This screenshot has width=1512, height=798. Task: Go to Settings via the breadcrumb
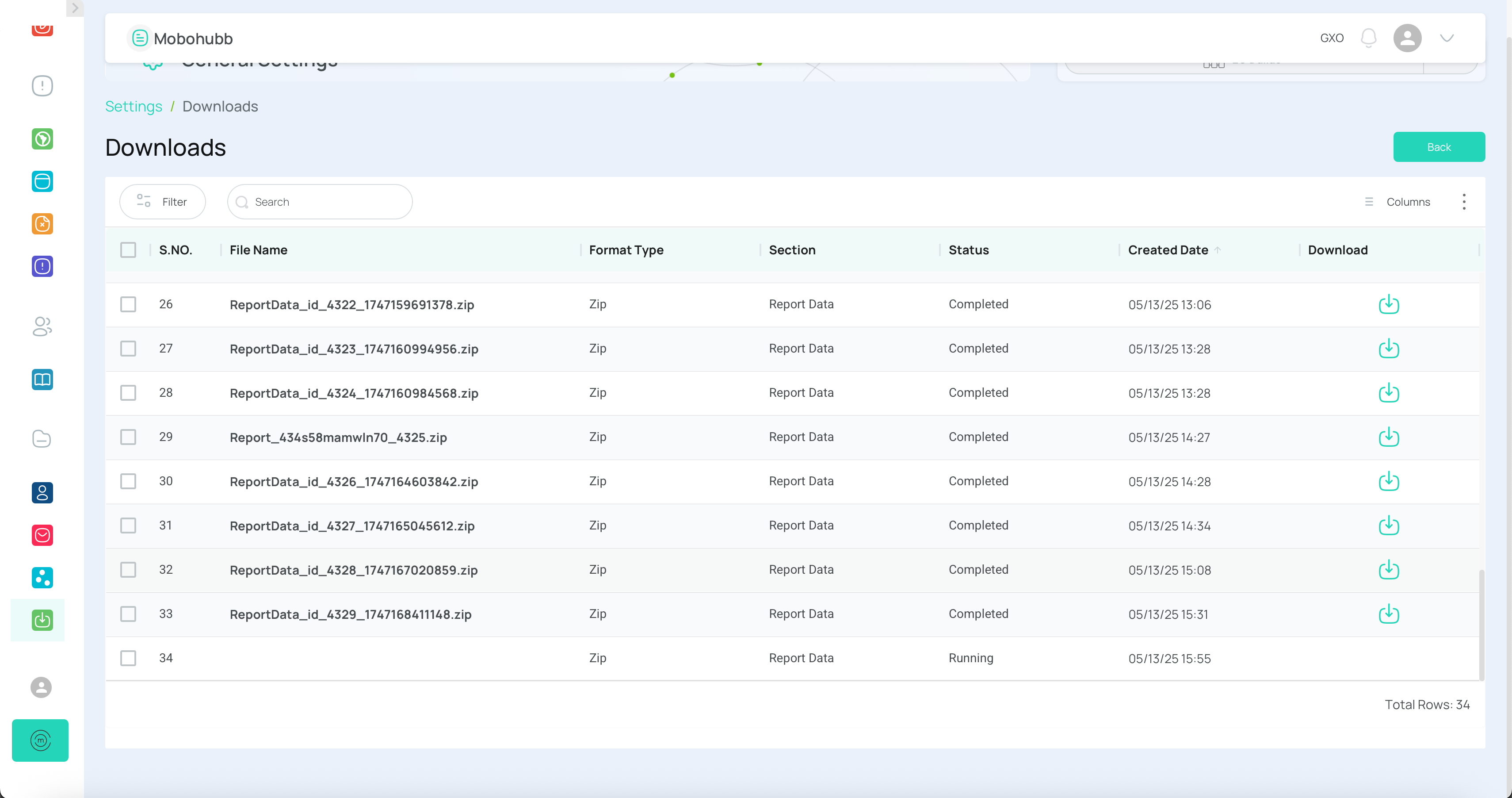(133, 106)
